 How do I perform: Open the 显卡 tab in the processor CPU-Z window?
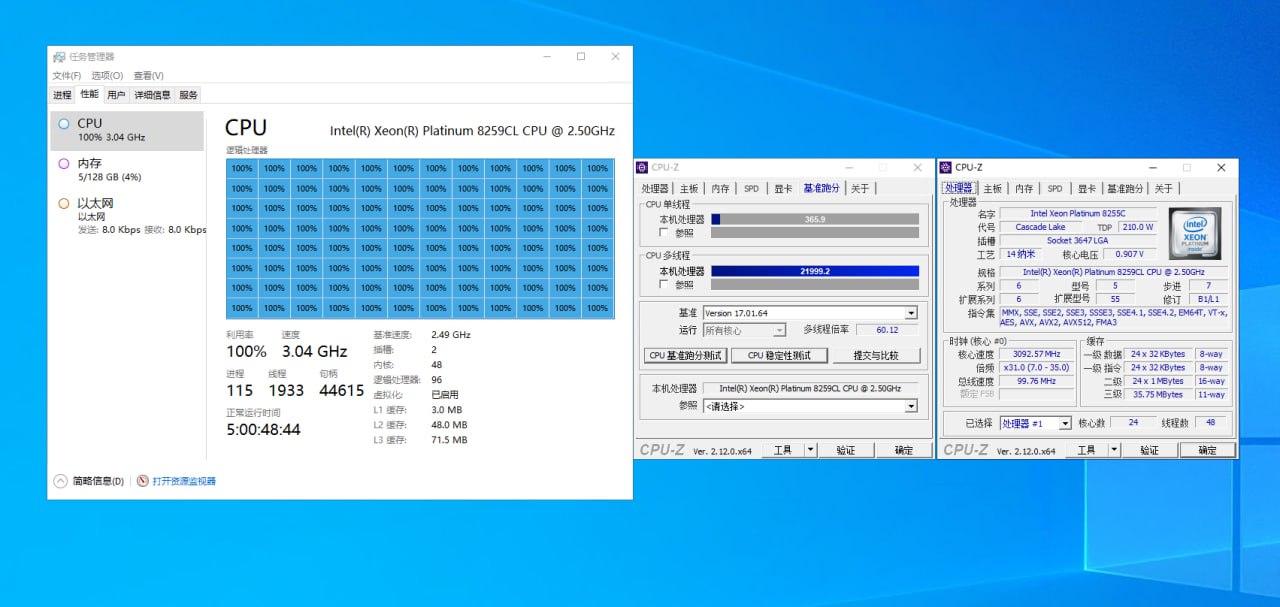[x=1086, y=188]
